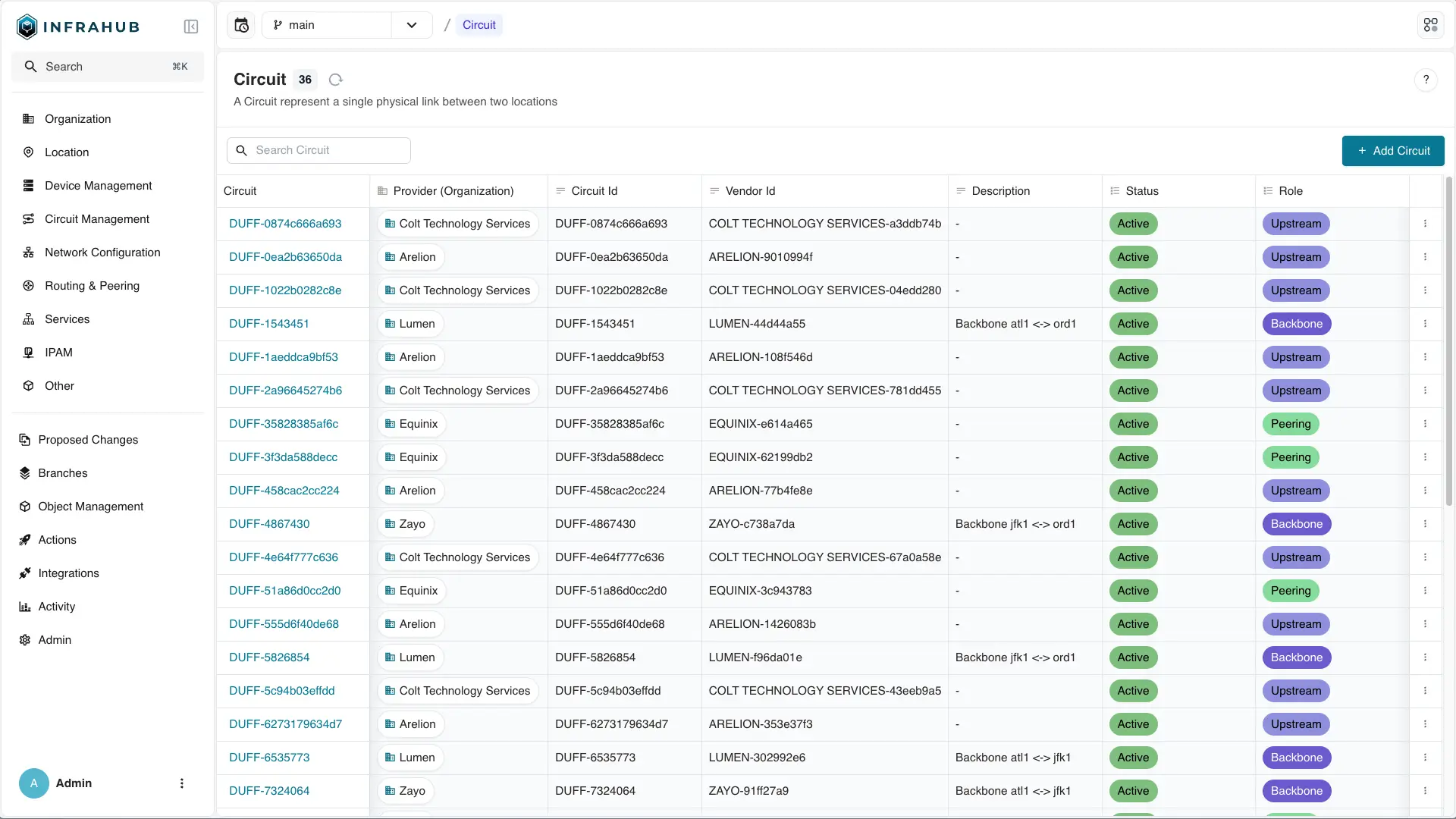
Task: Expand Routing & Peering section
Action: pyautogui.click(x=108, y=286)
